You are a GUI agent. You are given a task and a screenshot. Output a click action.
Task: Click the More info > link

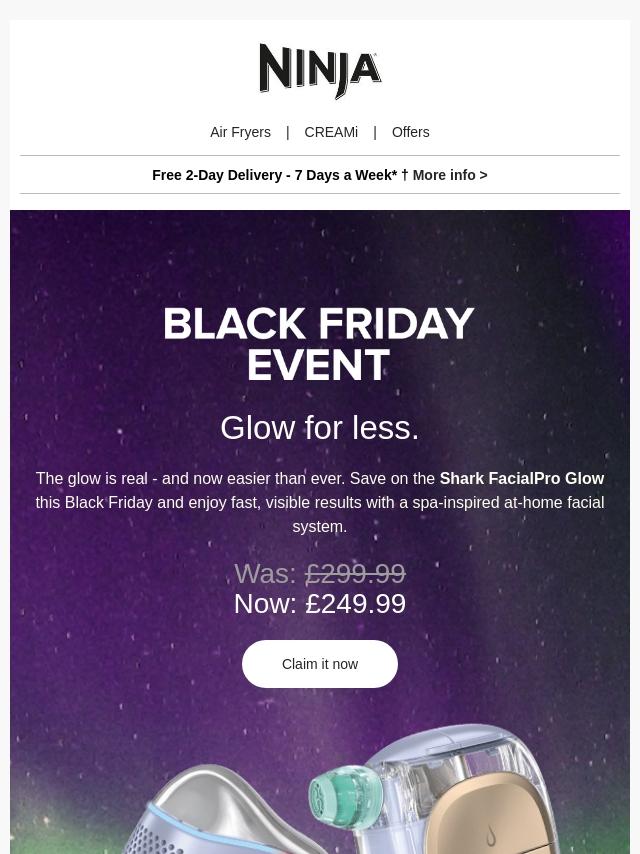click(x=449, y=175)
